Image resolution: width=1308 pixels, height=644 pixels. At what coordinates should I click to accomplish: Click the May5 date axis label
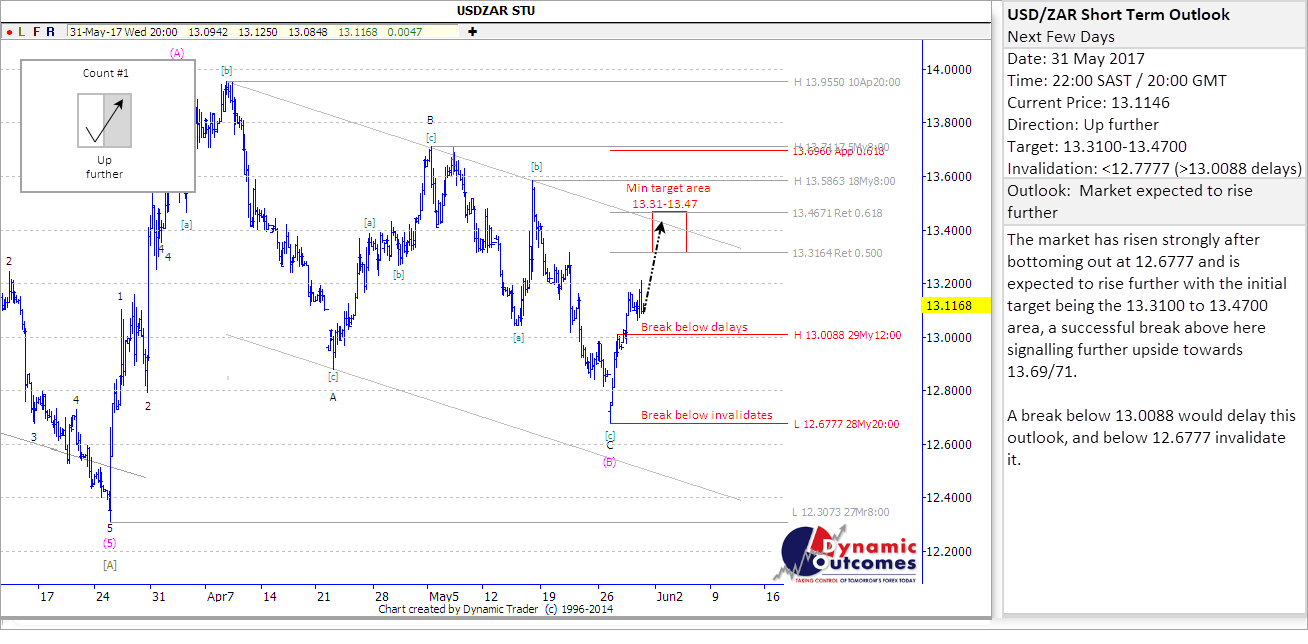tap(443, 596)
